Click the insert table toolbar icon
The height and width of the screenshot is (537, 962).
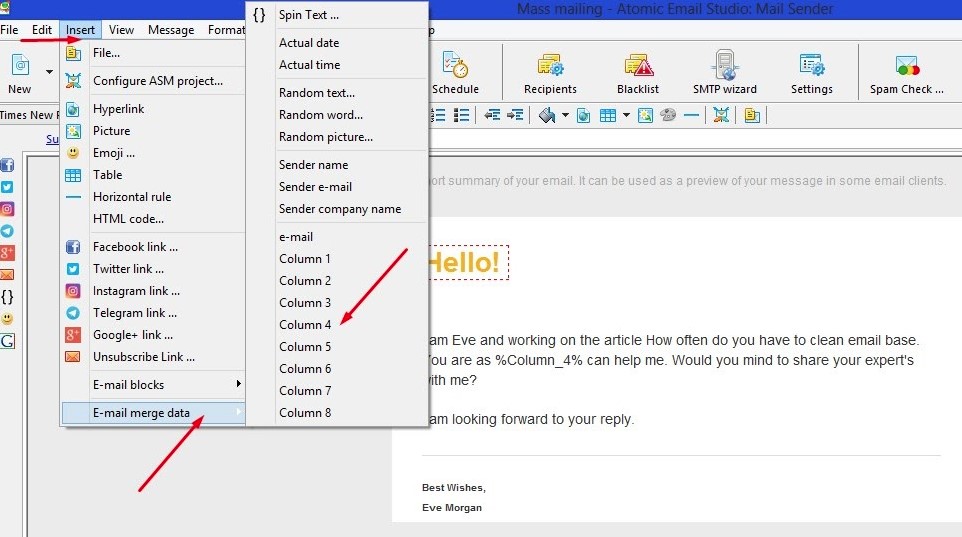click(607, 115)
